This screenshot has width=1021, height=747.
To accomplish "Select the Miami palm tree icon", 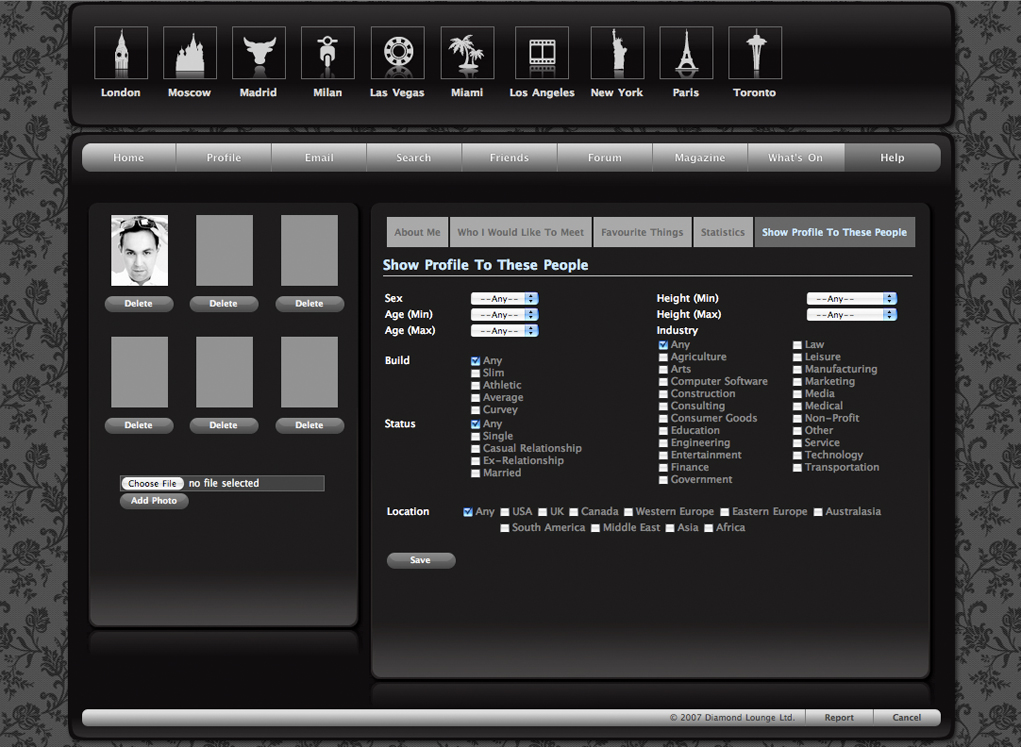I will click(x=467, y=53).
